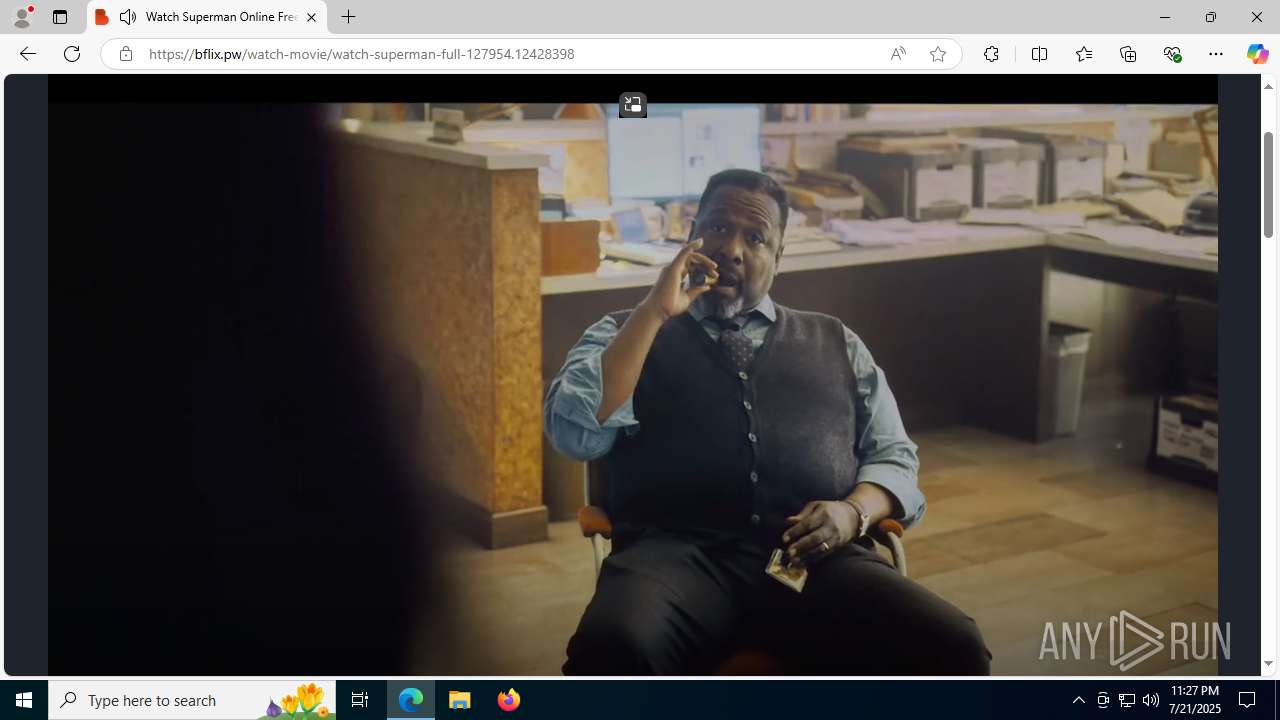The width and height of the screenshot is (1280, 720).
Task: Open tab actions menu
Action: click(x=59, y=17)
